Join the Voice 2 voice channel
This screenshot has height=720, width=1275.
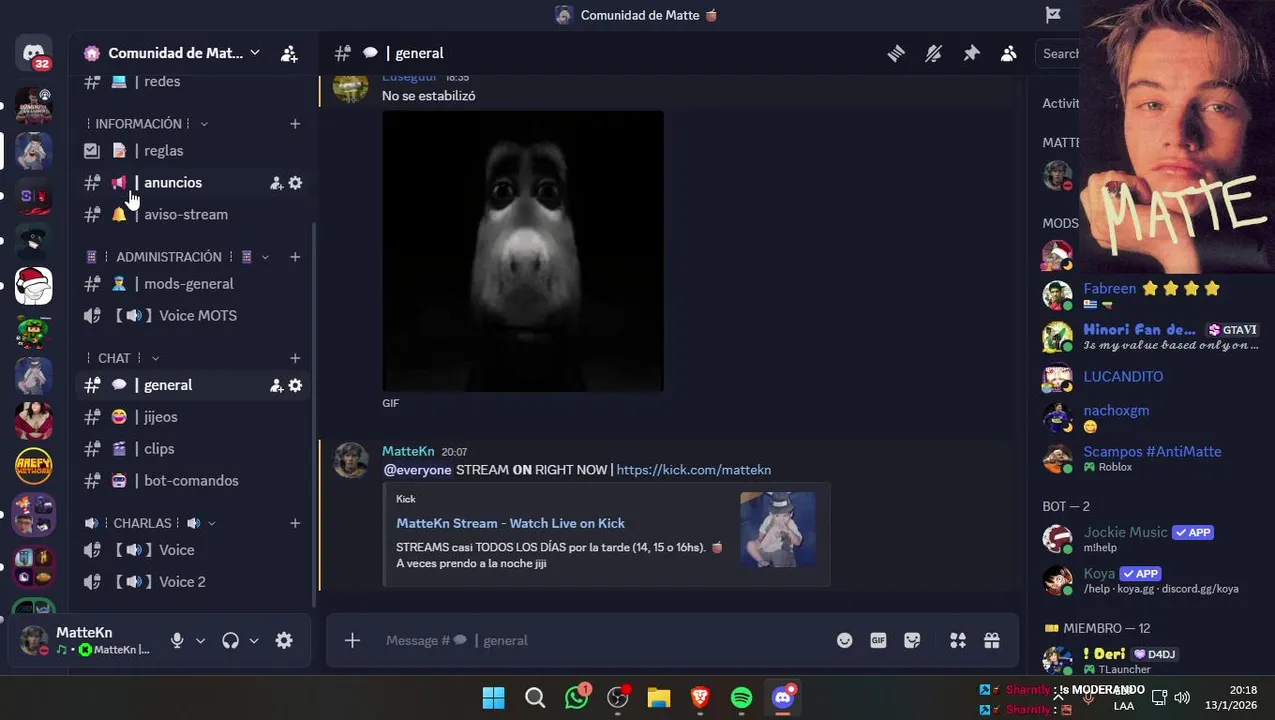(x=193, y=582)
